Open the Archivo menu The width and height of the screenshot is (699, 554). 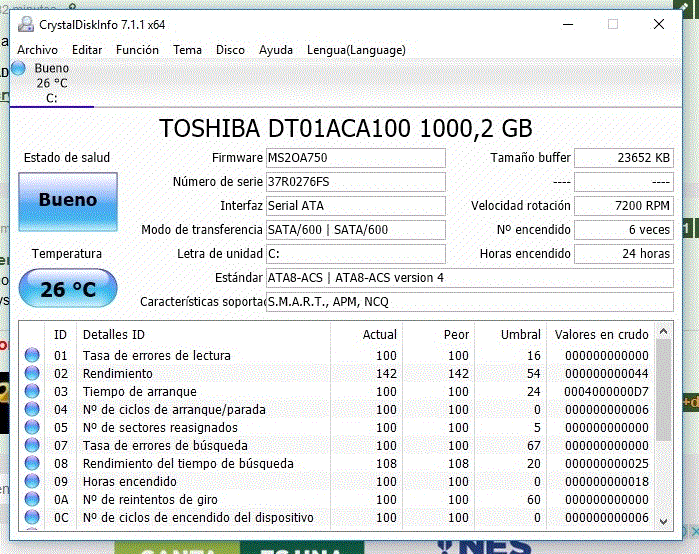[x=37, y=50]
